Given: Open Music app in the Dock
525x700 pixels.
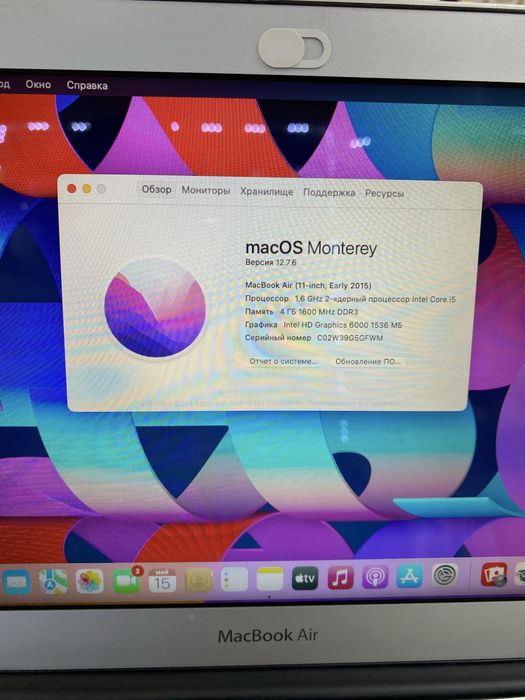Looking at the screenshot, I should pos(341,578).
